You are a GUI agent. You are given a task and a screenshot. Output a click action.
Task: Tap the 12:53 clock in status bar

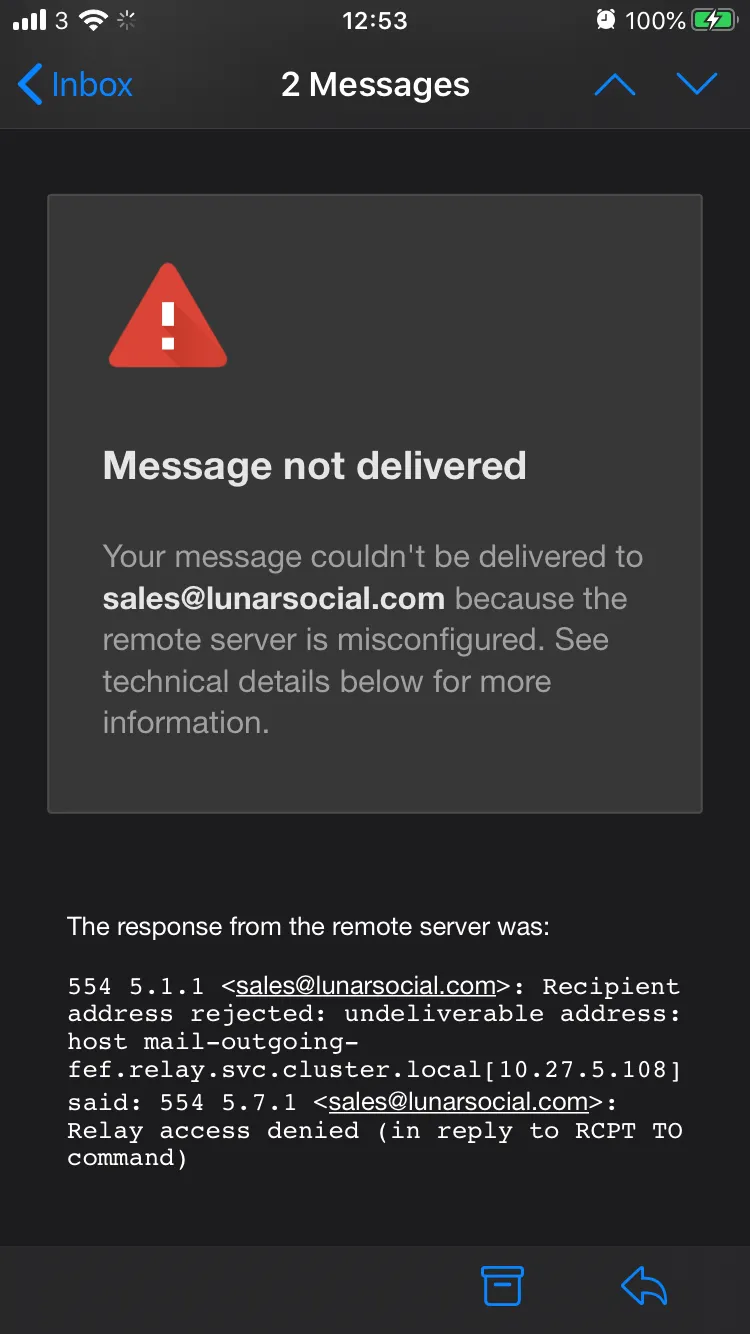click(x=375, y=21)
